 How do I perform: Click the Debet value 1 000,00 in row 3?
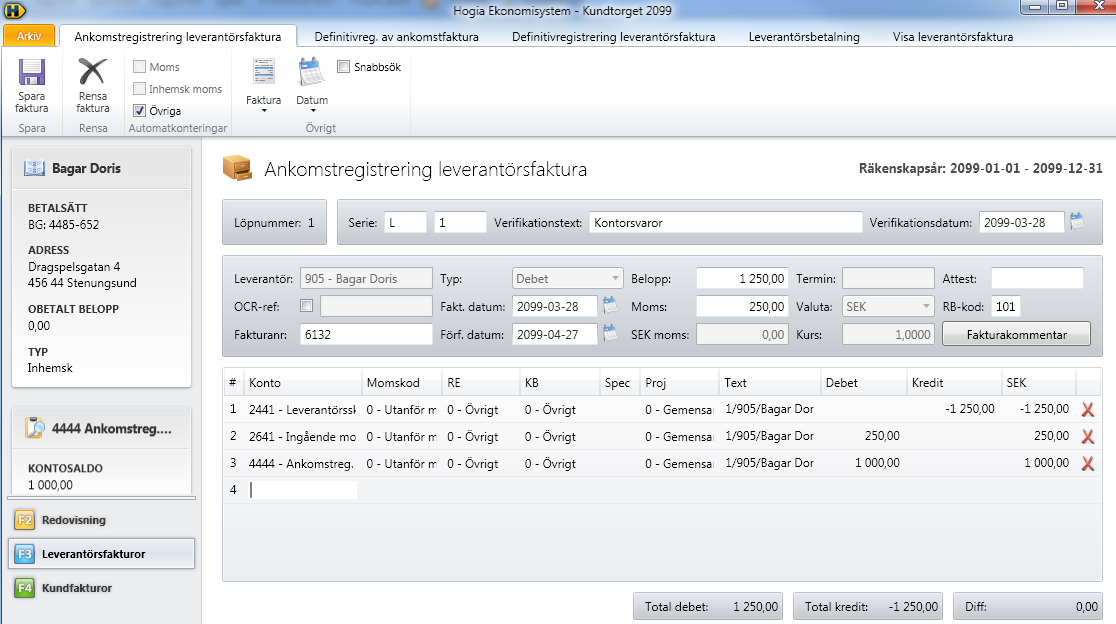click(x=877, y=463)
